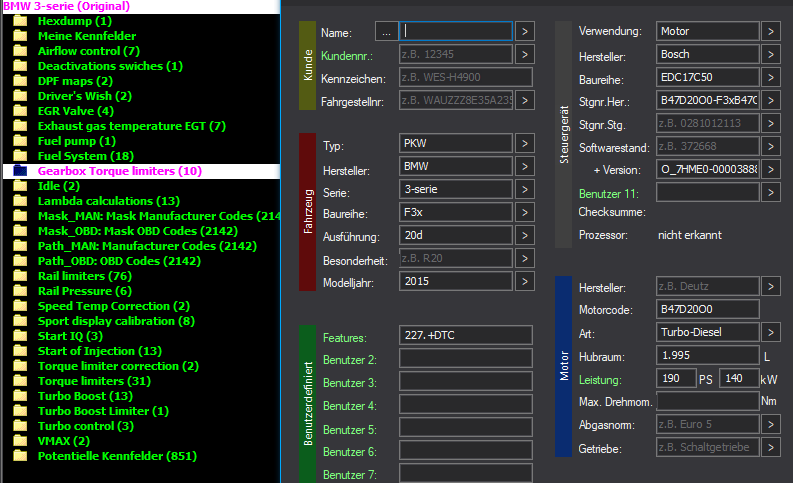Select Driver's Wish (2) entry
793x483 pixels.
[x=85, y=96]
